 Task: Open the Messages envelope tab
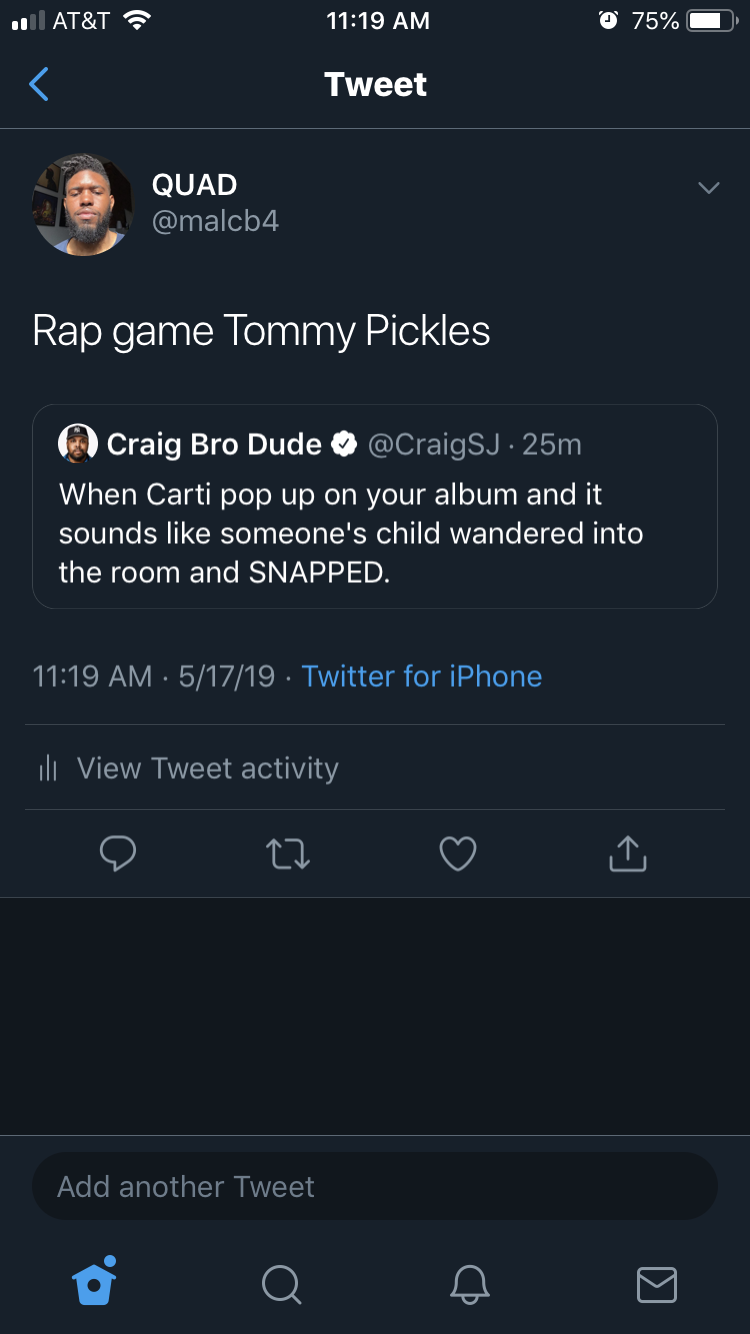pyautogui.click(x=657, y=1285)
